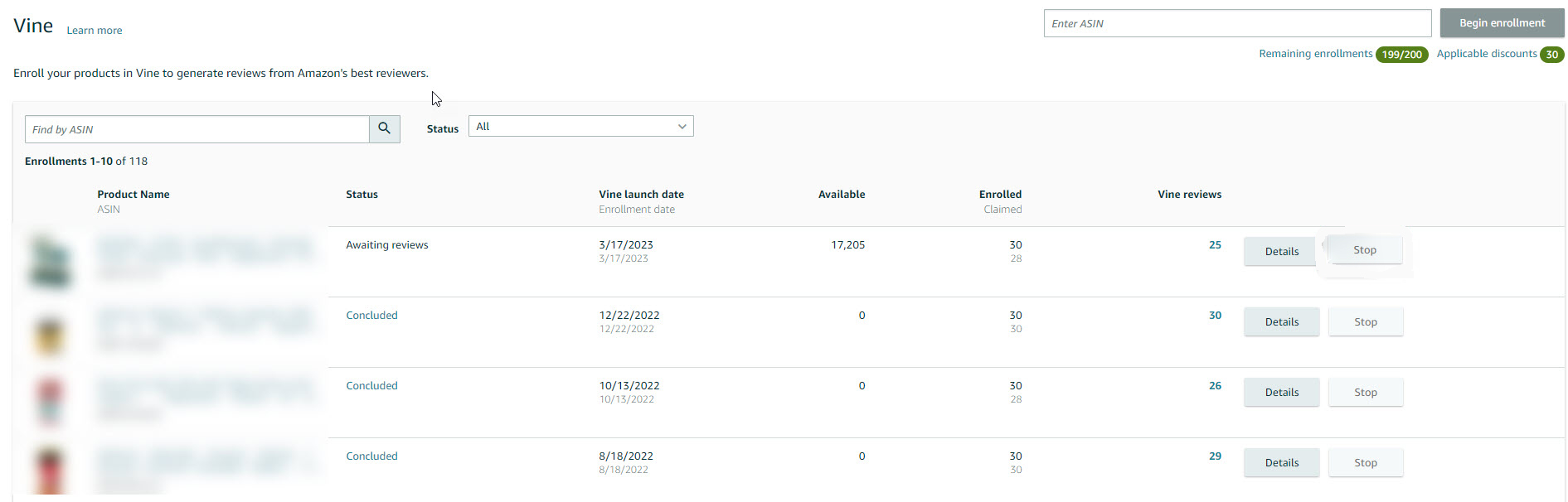Open the 29 Vine reviews count link
The height and width of the screenshot is (502, 1568).
tap(1215, 456)
